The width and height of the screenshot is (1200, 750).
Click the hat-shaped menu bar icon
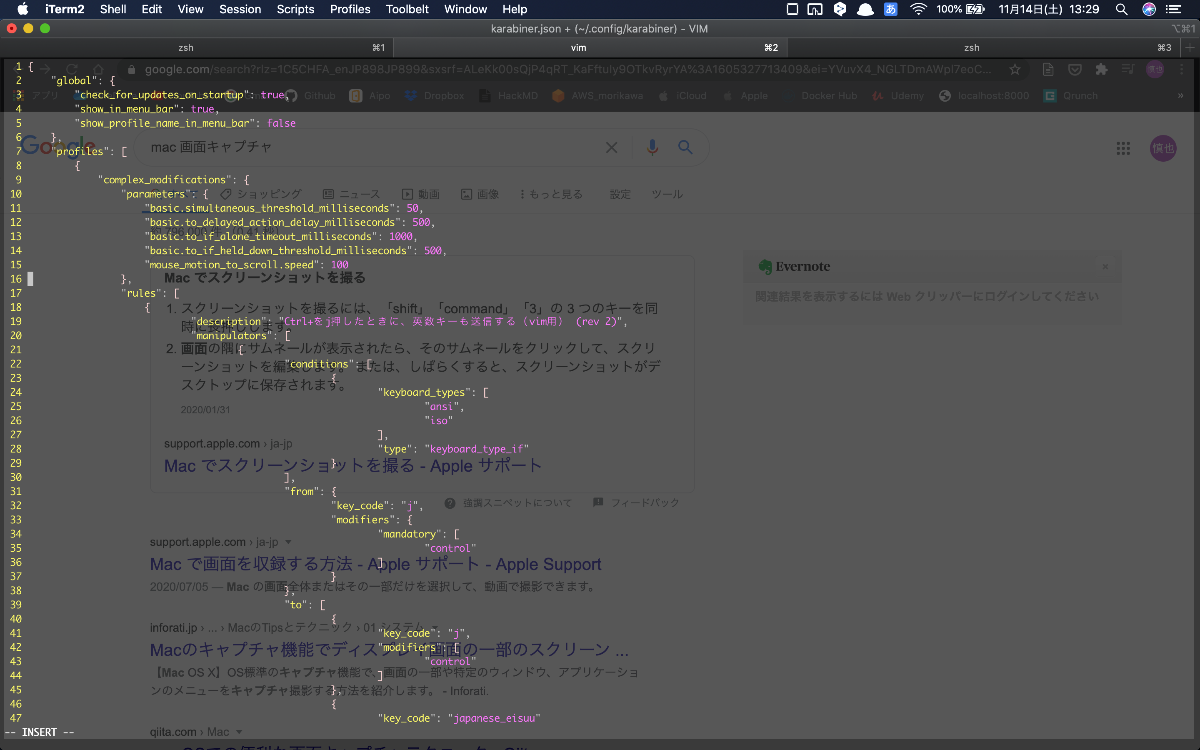[866, 9]
